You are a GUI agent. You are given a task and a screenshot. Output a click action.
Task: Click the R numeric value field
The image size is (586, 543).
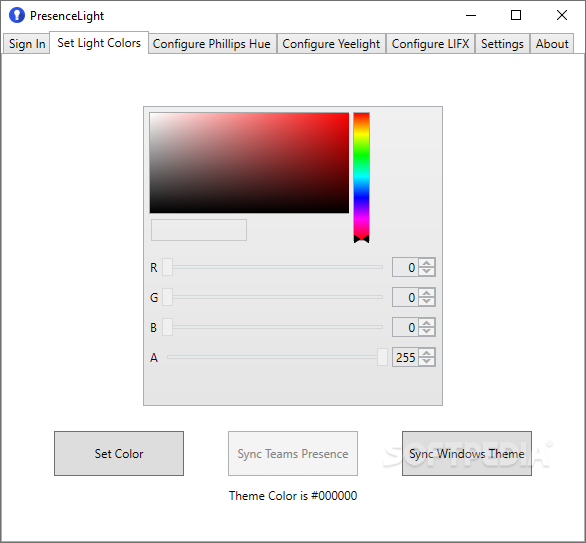click(x=405, y=267)
